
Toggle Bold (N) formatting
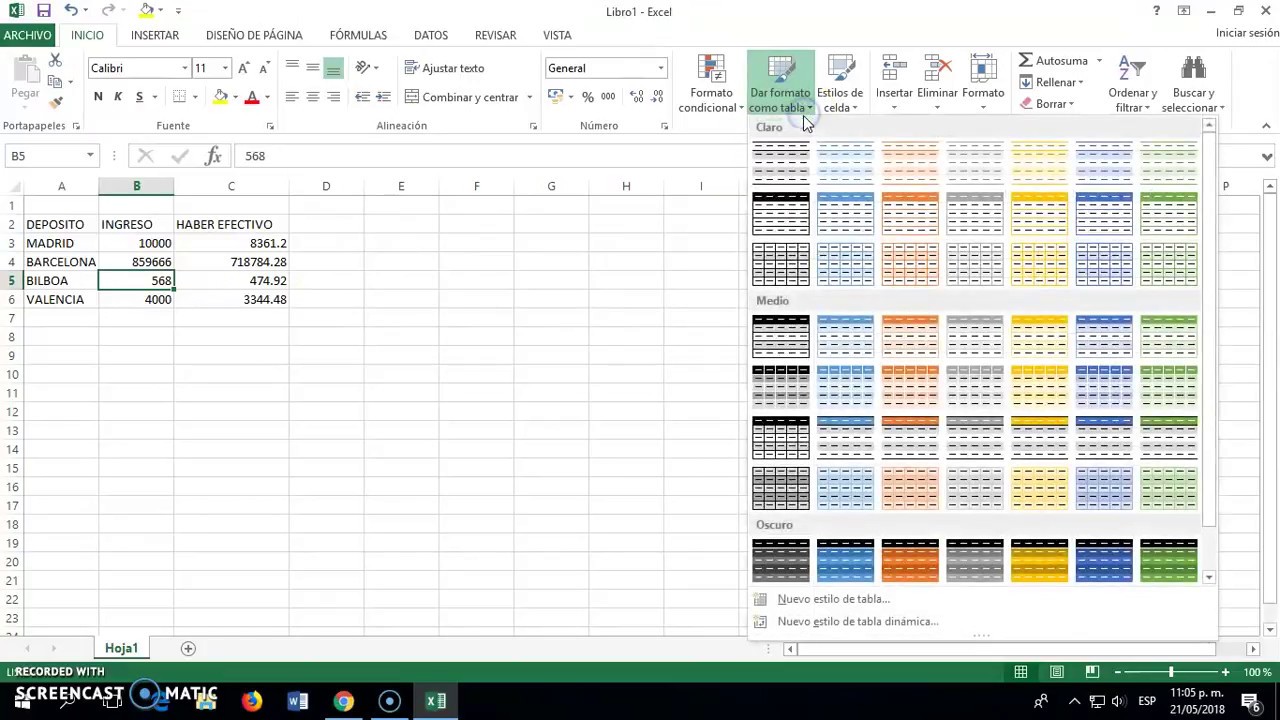pyautogui.click(x=98, y=97)
